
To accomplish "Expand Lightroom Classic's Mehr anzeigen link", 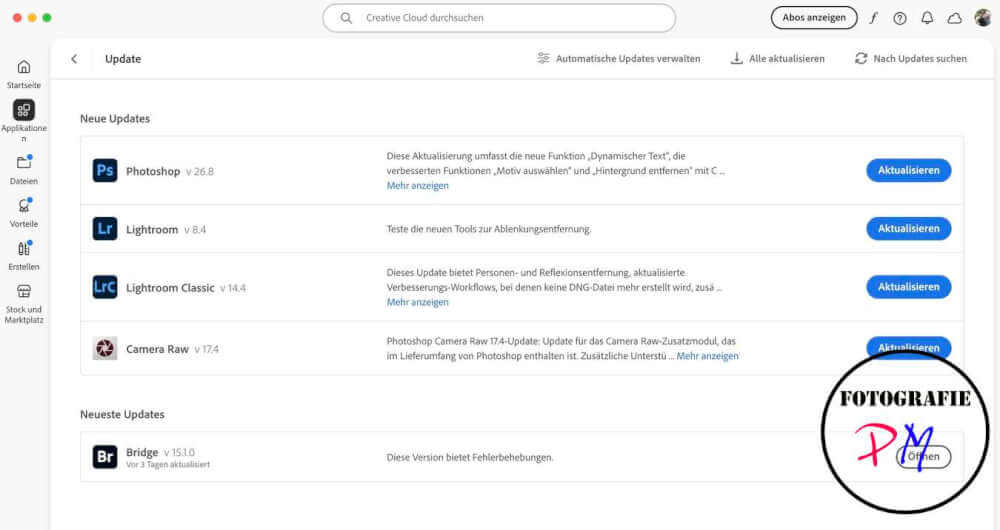I will click(418, 302).
